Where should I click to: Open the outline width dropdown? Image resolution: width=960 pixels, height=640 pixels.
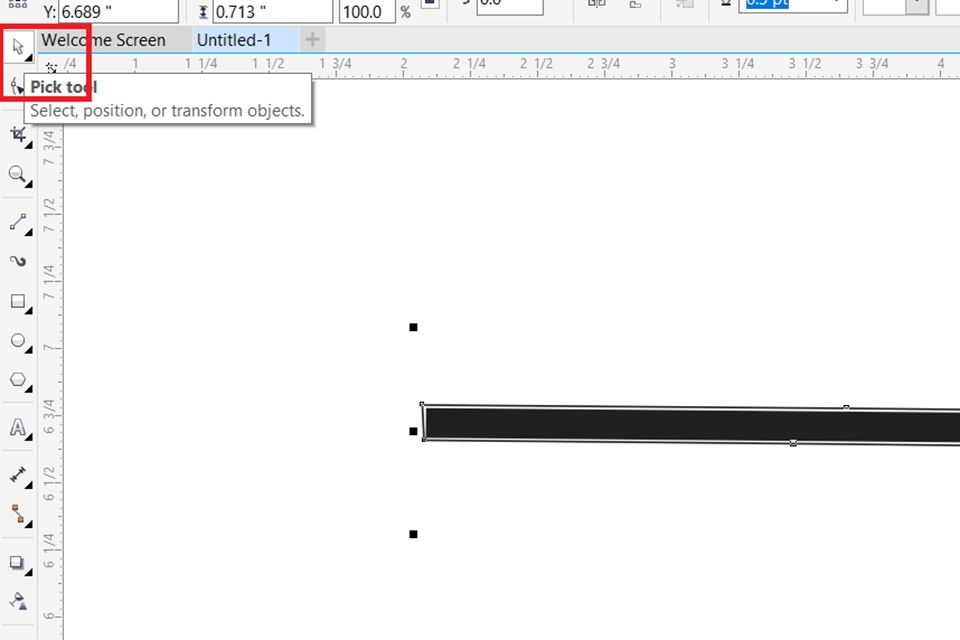tap(834, 5)
